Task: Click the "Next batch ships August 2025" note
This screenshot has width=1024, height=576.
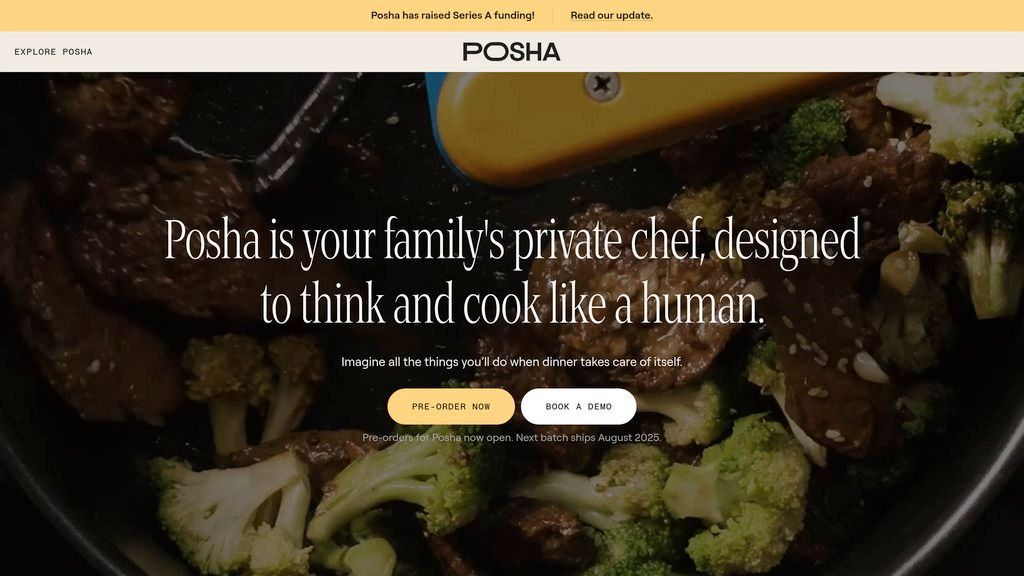Action: 588,438
